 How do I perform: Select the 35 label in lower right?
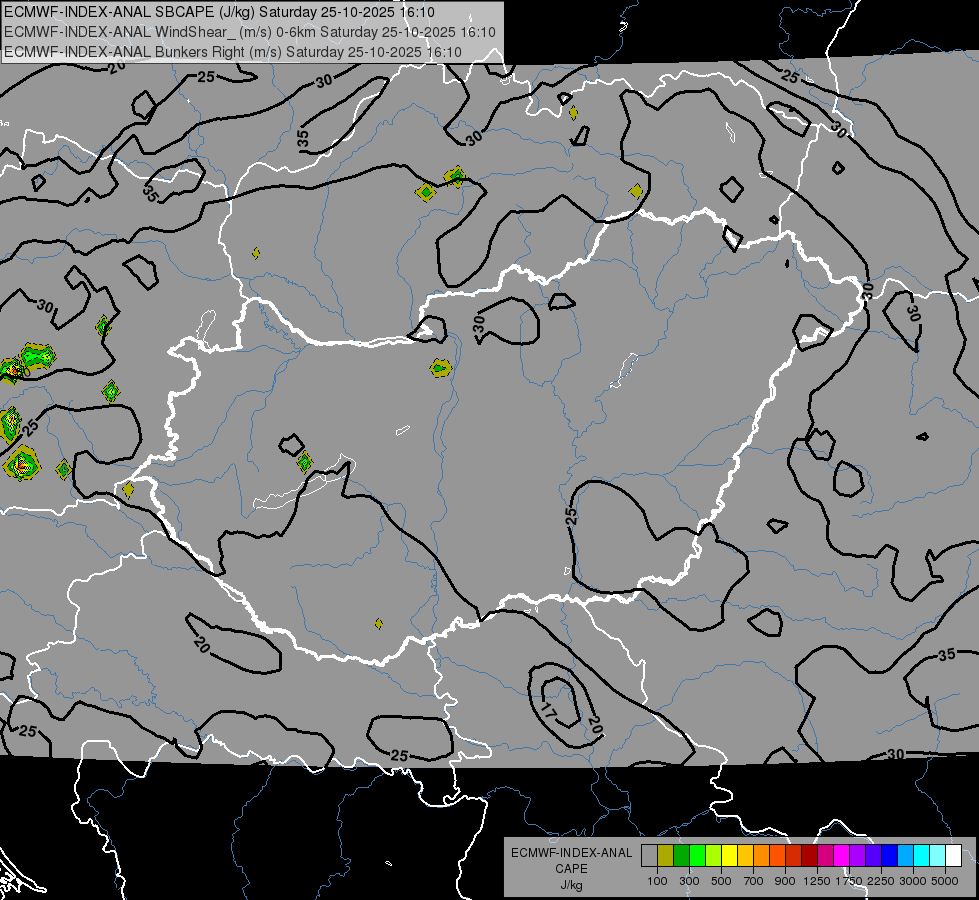[947, 655]
